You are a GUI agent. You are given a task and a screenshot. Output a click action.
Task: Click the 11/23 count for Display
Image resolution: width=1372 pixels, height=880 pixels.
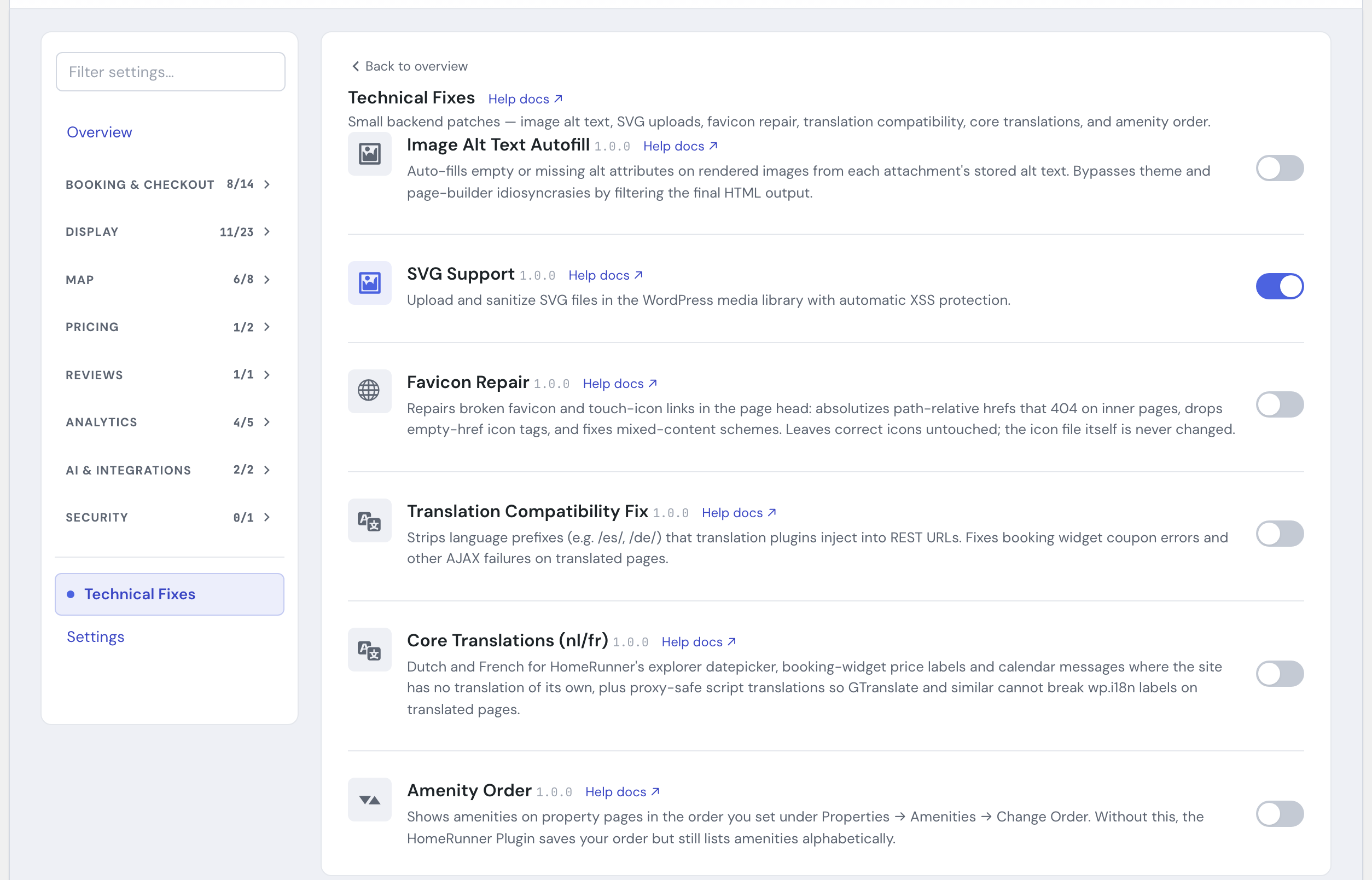[236, 231]
